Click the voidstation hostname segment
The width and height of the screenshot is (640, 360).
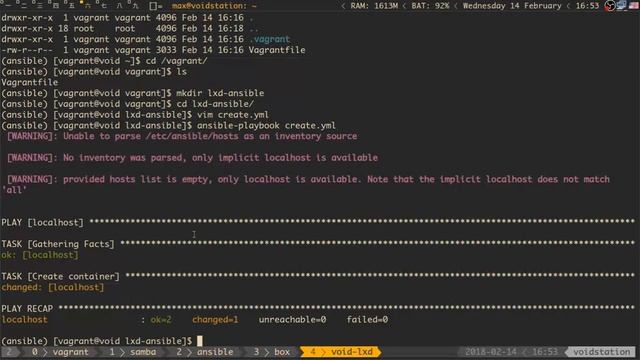point(601,352)
